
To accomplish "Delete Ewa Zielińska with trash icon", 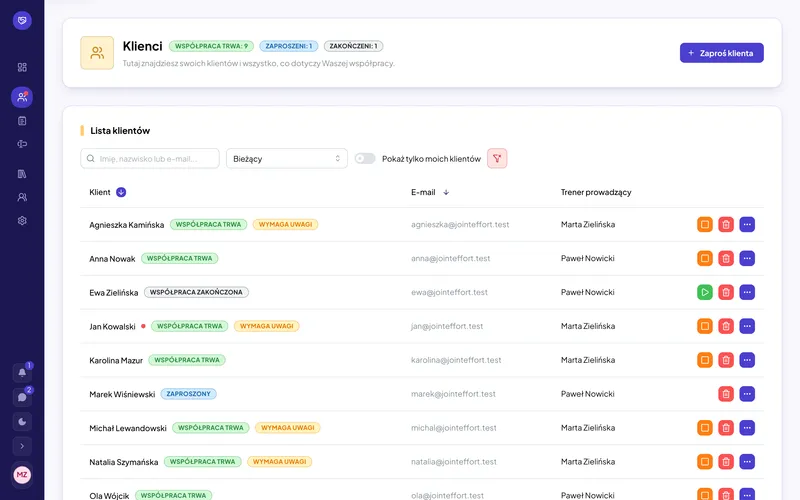I will point(726,292).
